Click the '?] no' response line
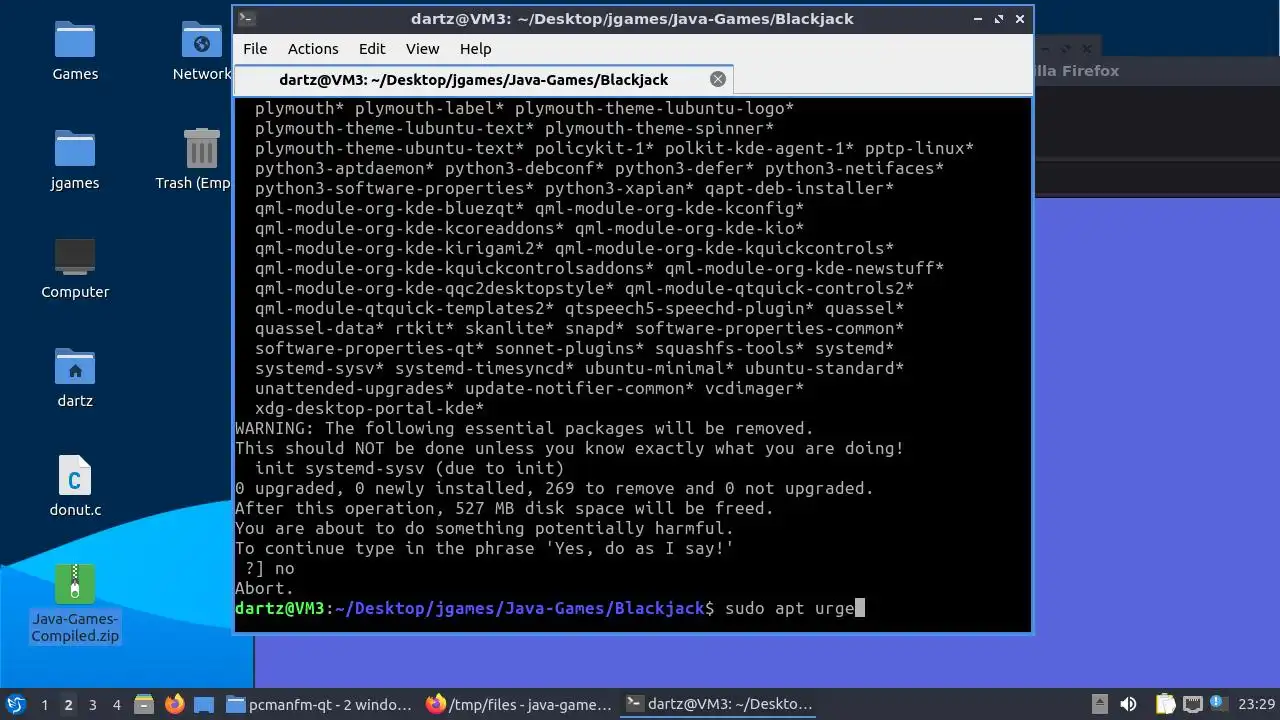 pyautogui.click(x=270, y=568)
